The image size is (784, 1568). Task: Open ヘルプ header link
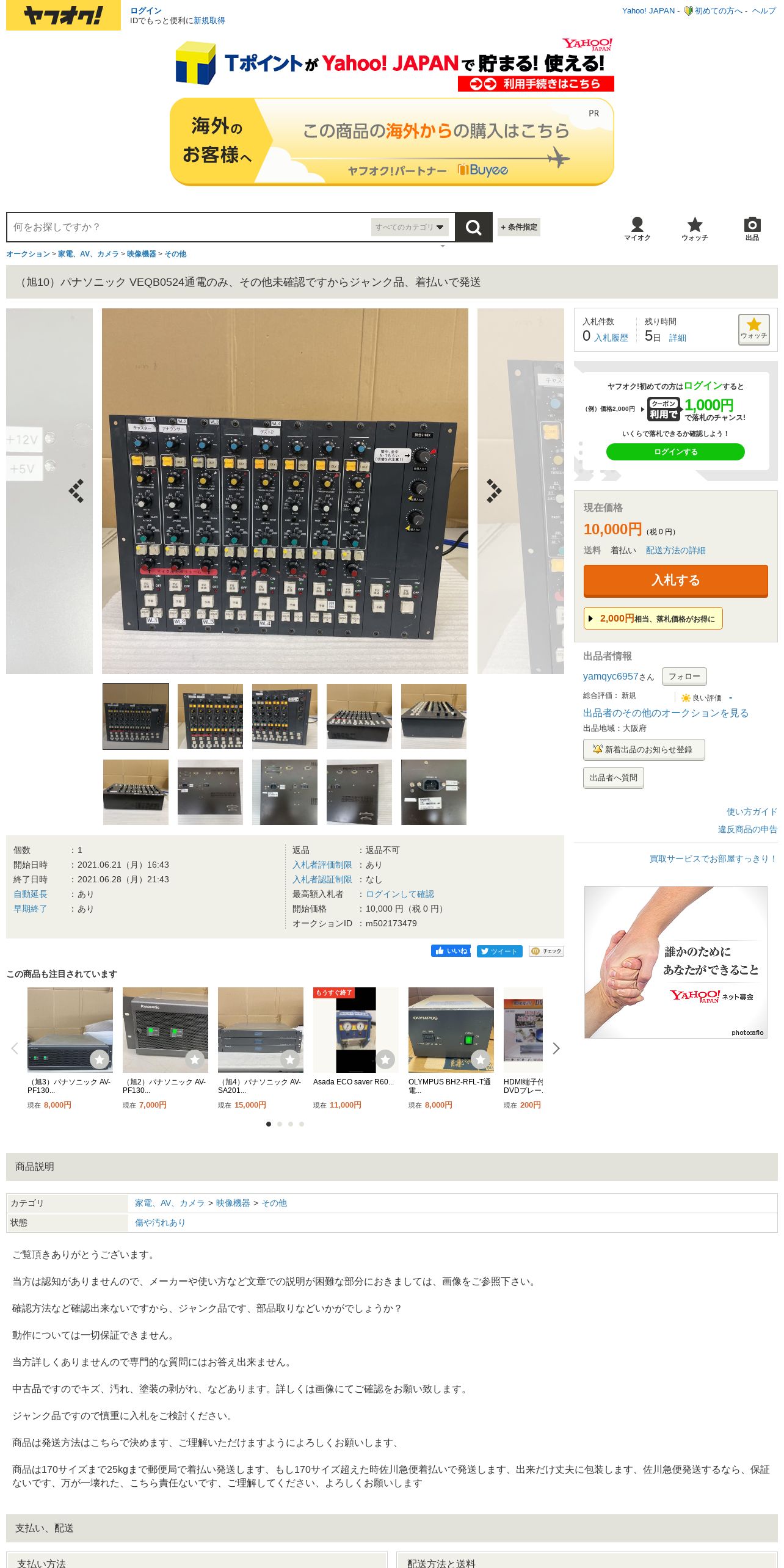point(764,10)
